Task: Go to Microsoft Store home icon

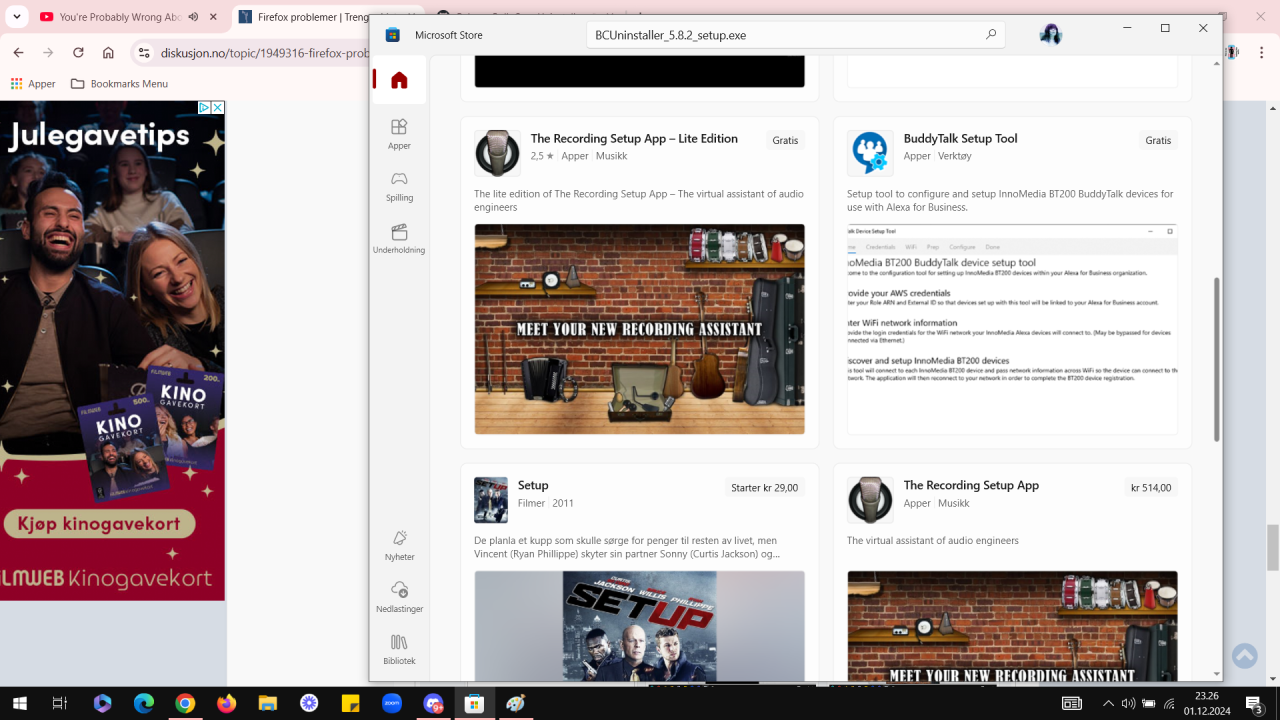Action: click(399, 81)
